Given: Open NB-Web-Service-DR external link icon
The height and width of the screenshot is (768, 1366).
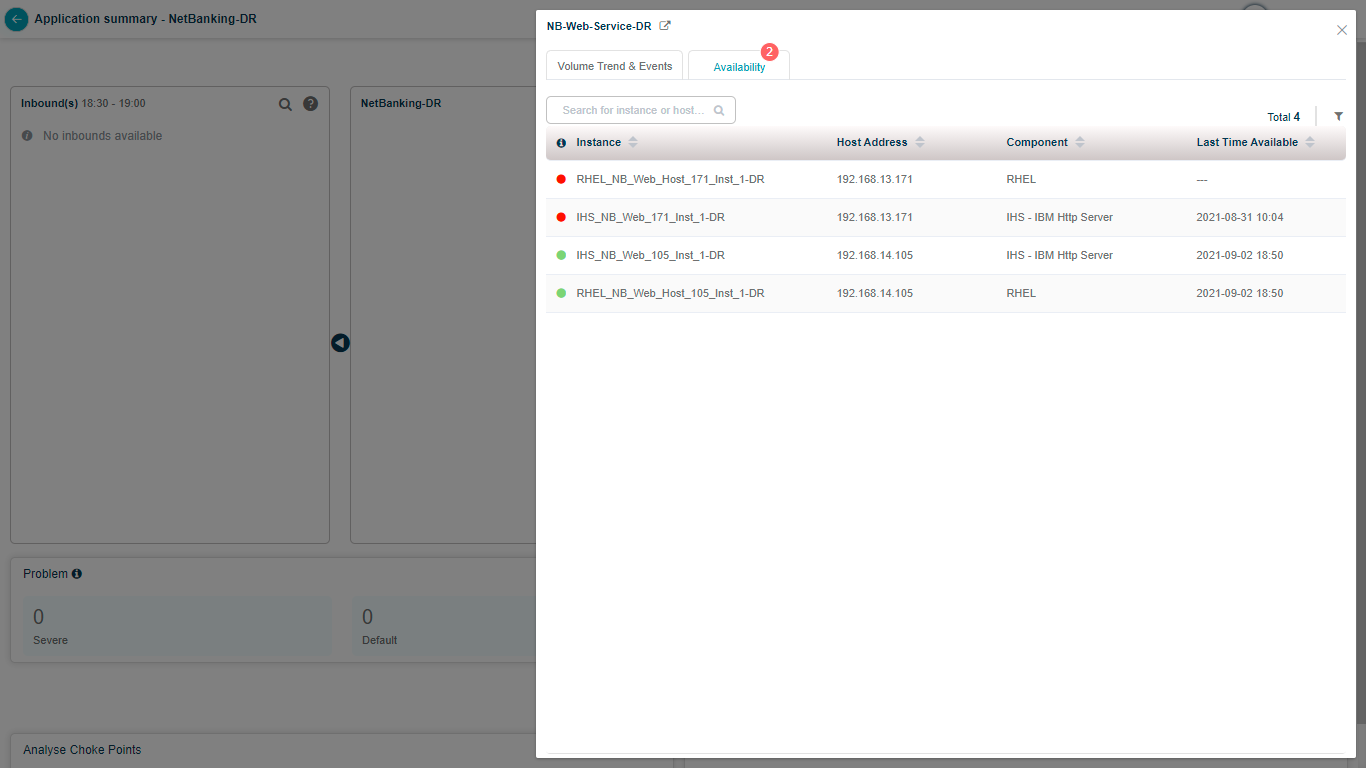Looking at the screenshot, I should [665, 26].
